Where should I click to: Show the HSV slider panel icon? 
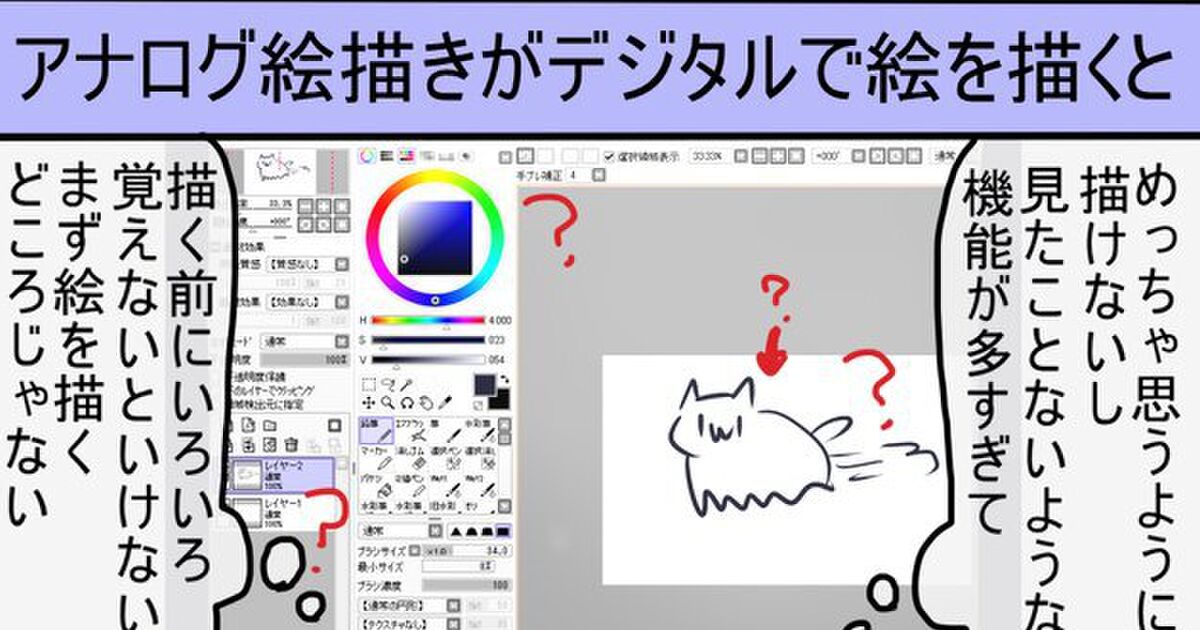coord(405,155)
